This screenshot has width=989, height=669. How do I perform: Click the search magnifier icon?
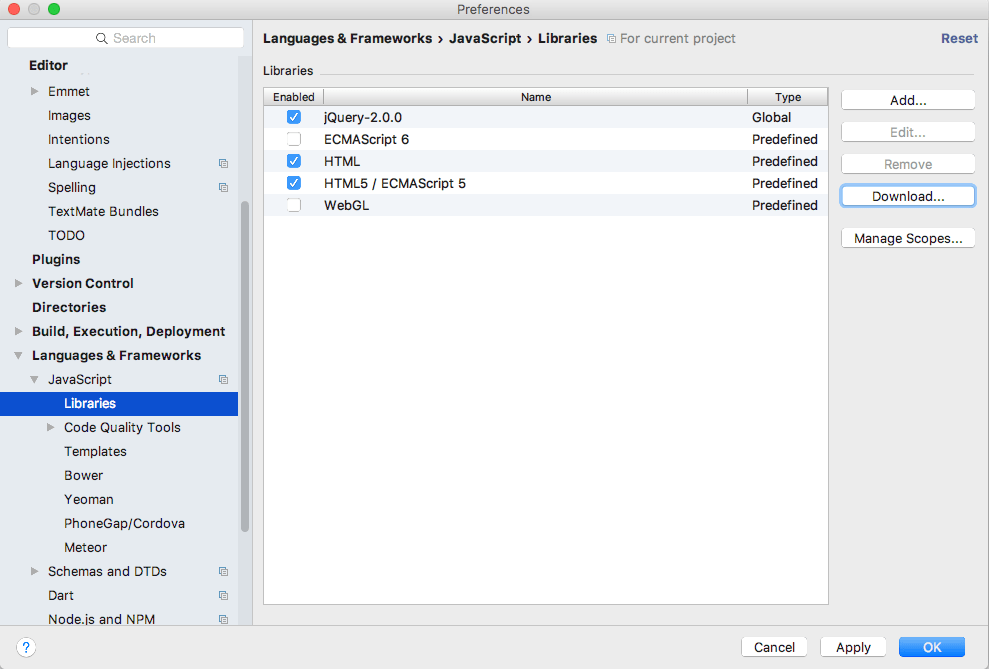(x=102, y=37)
